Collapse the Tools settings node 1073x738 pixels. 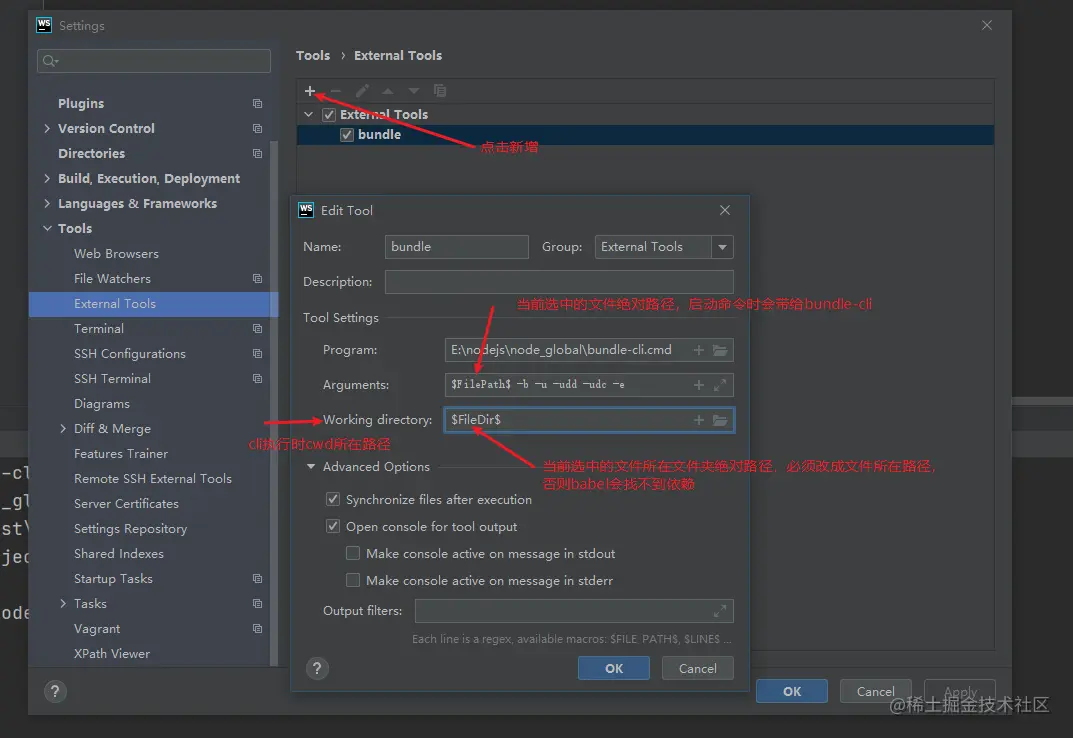click(47, 229)
